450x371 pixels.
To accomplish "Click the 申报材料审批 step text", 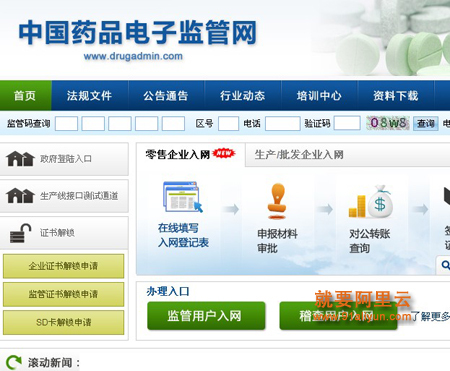I will pos(277,241).
